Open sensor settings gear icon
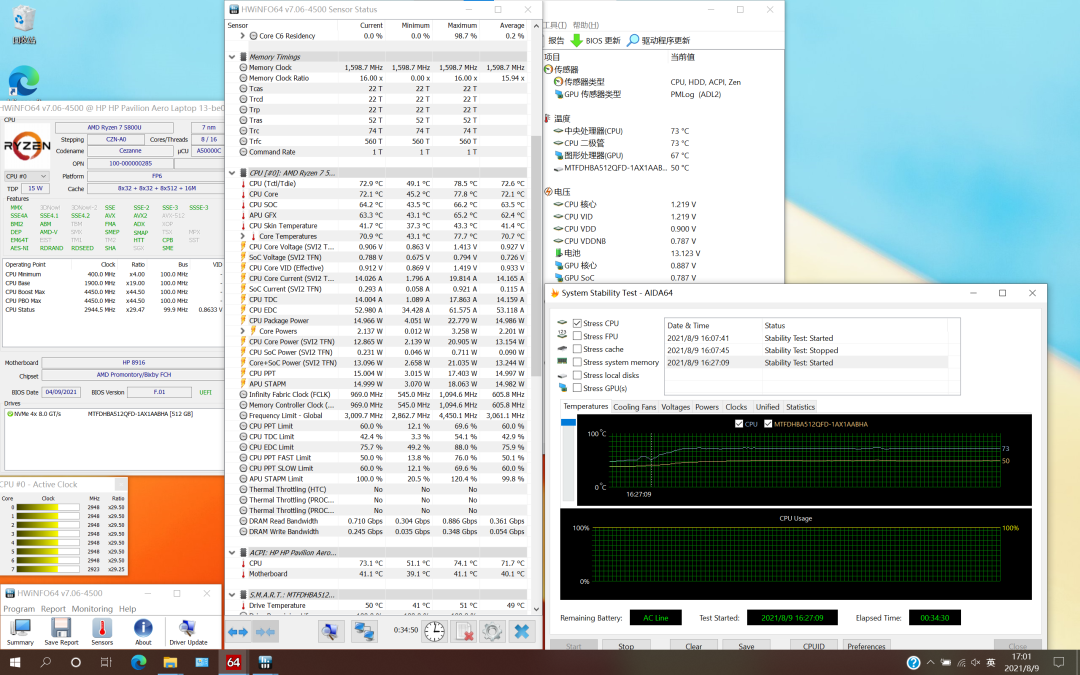This screenshot has width=1080, height=675. click(491, 631)
